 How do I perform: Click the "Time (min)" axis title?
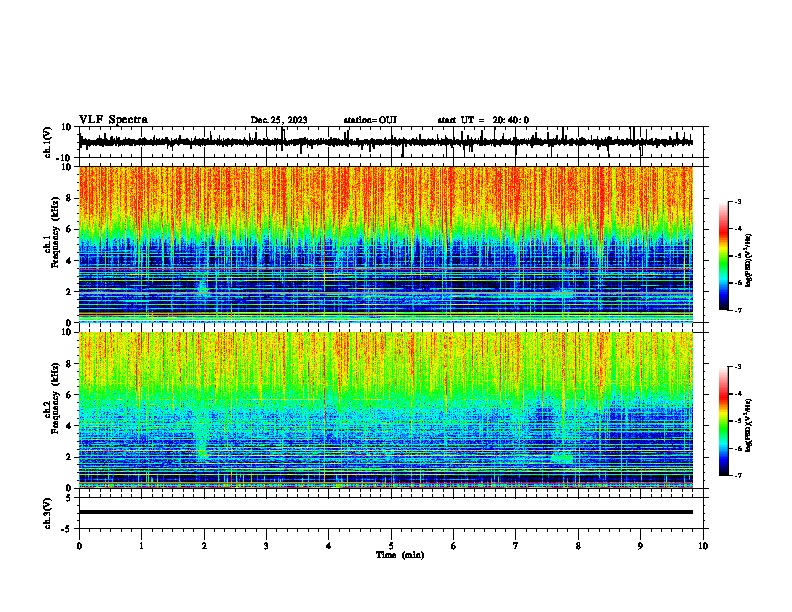tap(400, 555)
